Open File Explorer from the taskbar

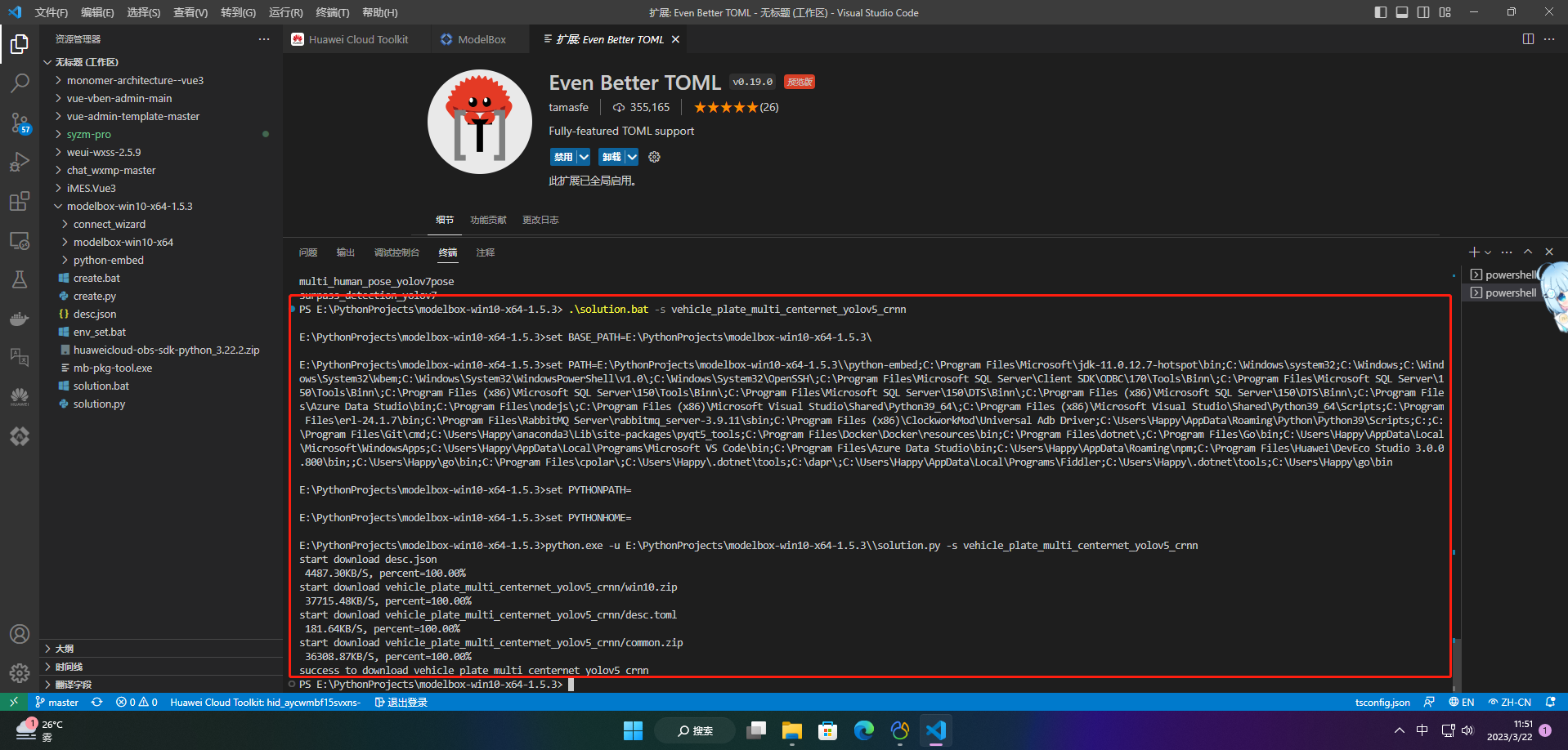792,730
